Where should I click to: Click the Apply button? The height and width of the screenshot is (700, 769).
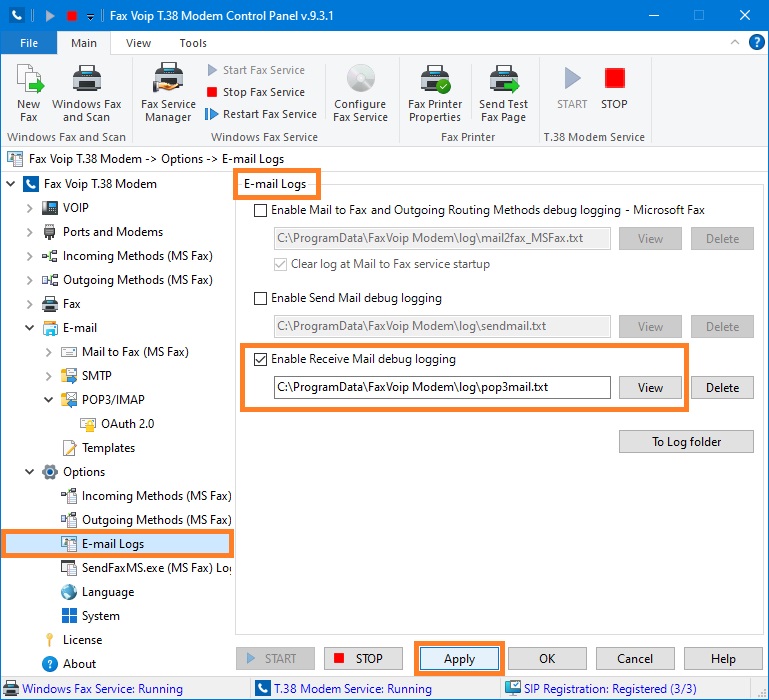(460, 658)
